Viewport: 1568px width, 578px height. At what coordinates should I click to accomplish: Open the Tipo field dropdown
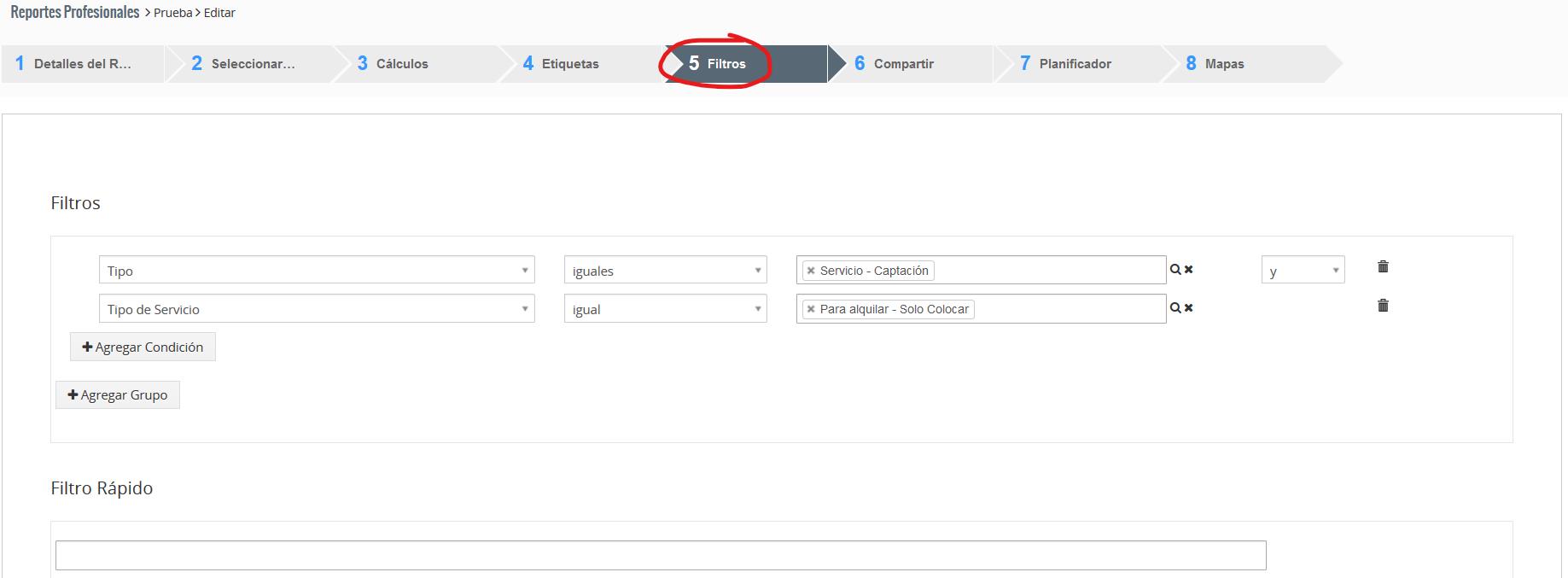pos(317,271)
